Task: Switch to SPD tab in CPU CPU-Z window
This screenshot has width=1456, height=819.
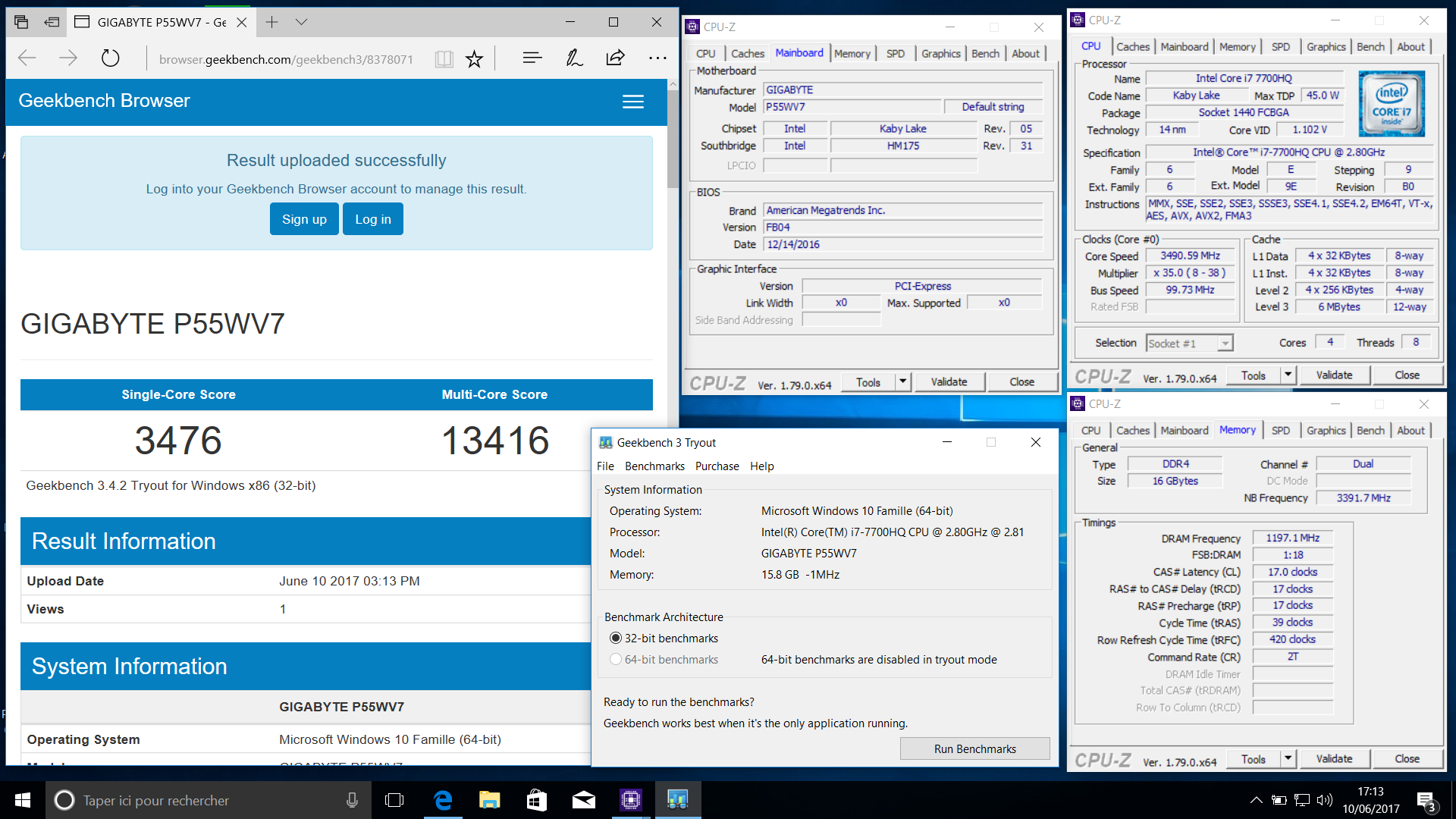Action: click(1280, 47)
